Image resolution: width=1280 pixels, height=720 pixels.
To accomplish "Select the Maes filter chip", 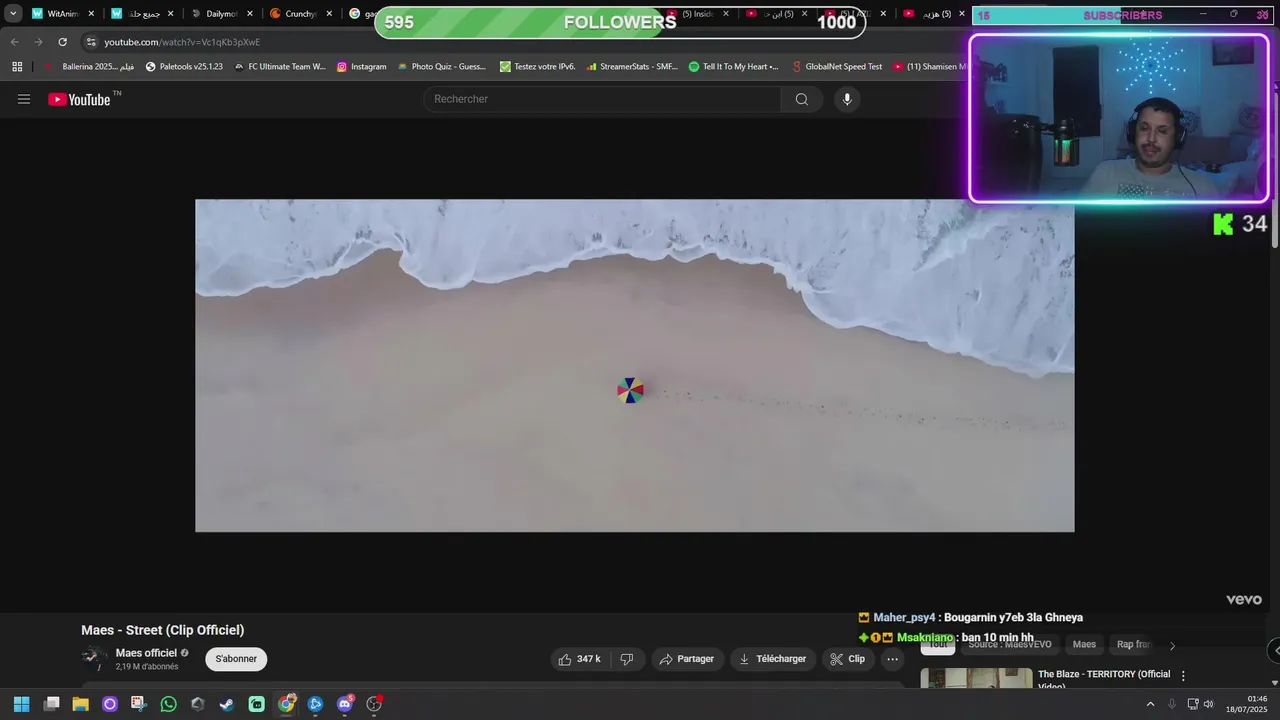I will coord(1084,645).
